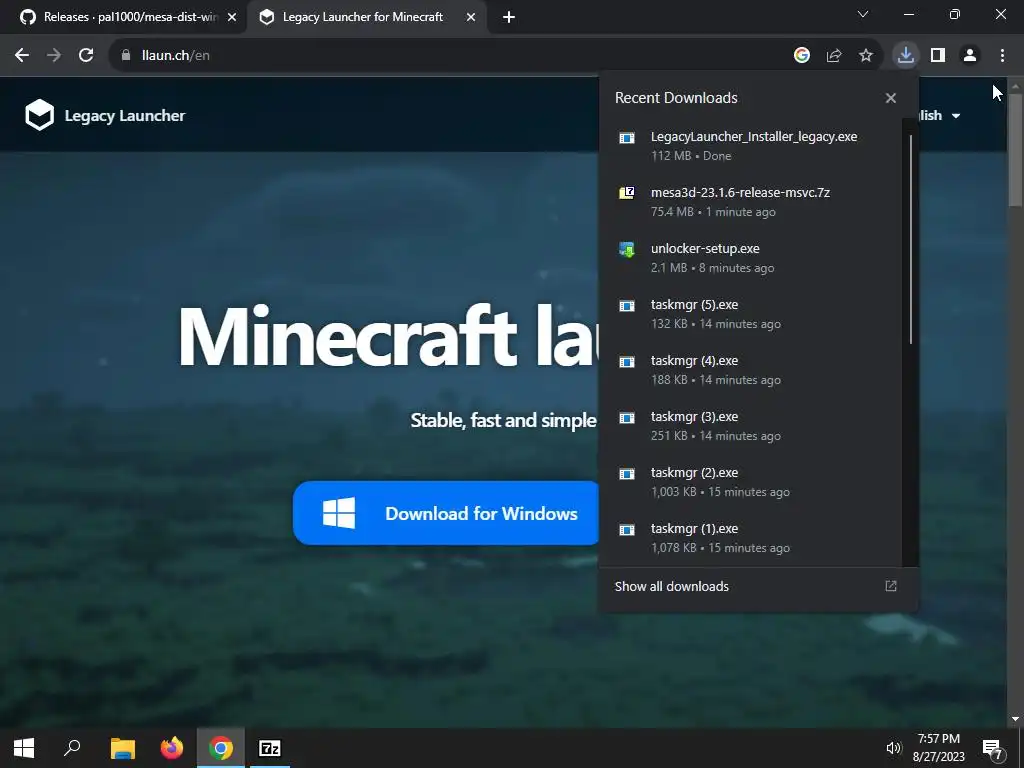Toggle the Chrome downloads toolbar icon

click(906, 55)
